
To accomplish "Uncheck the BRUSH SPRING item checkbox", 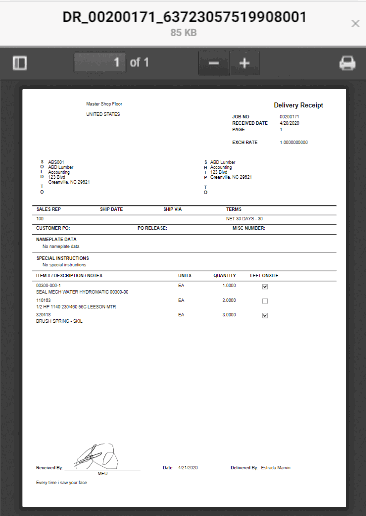I will pos(265,315).
